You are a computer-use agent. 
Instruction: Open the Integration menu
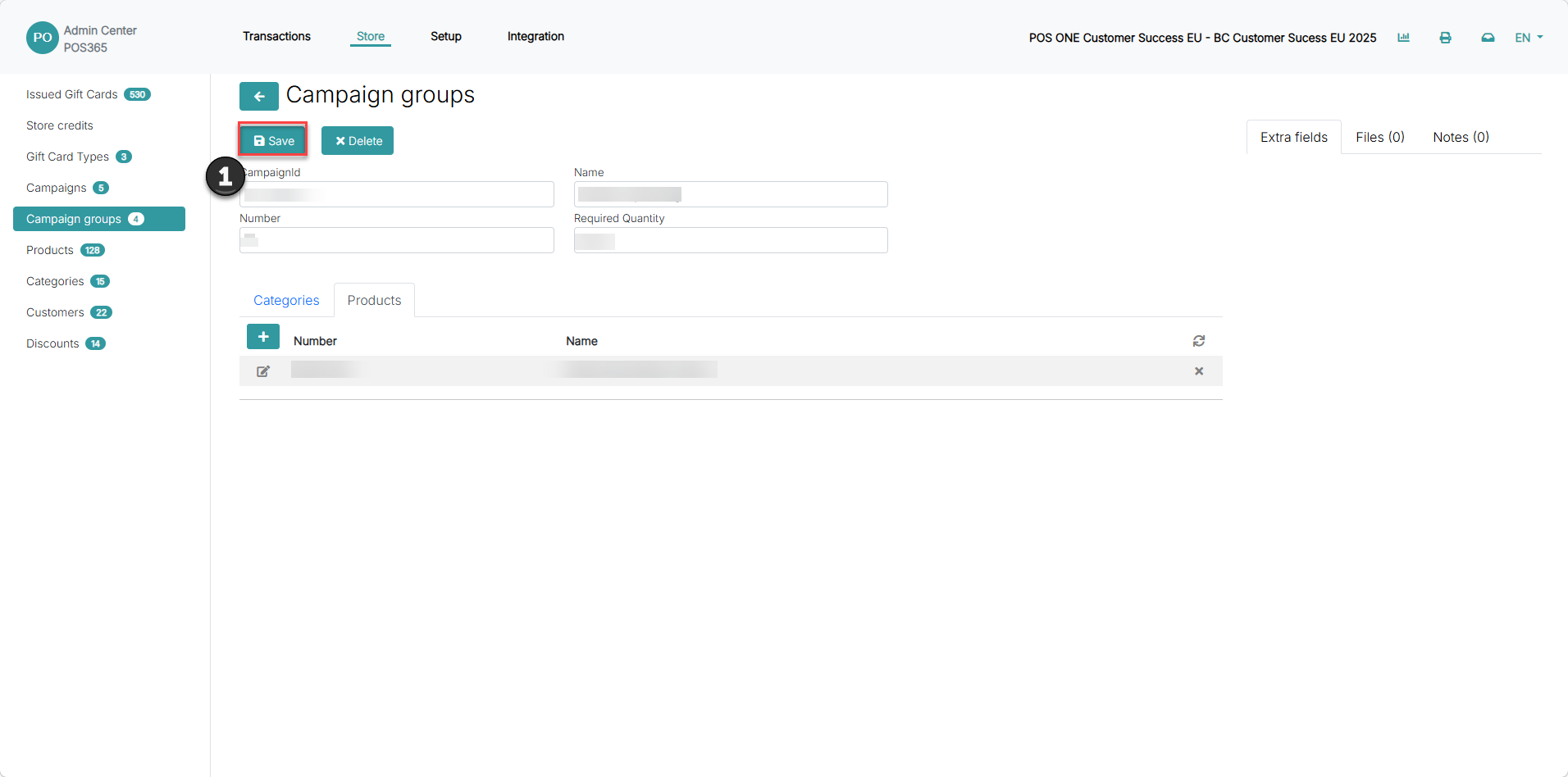pyautogui.click(x=536, y=36)
